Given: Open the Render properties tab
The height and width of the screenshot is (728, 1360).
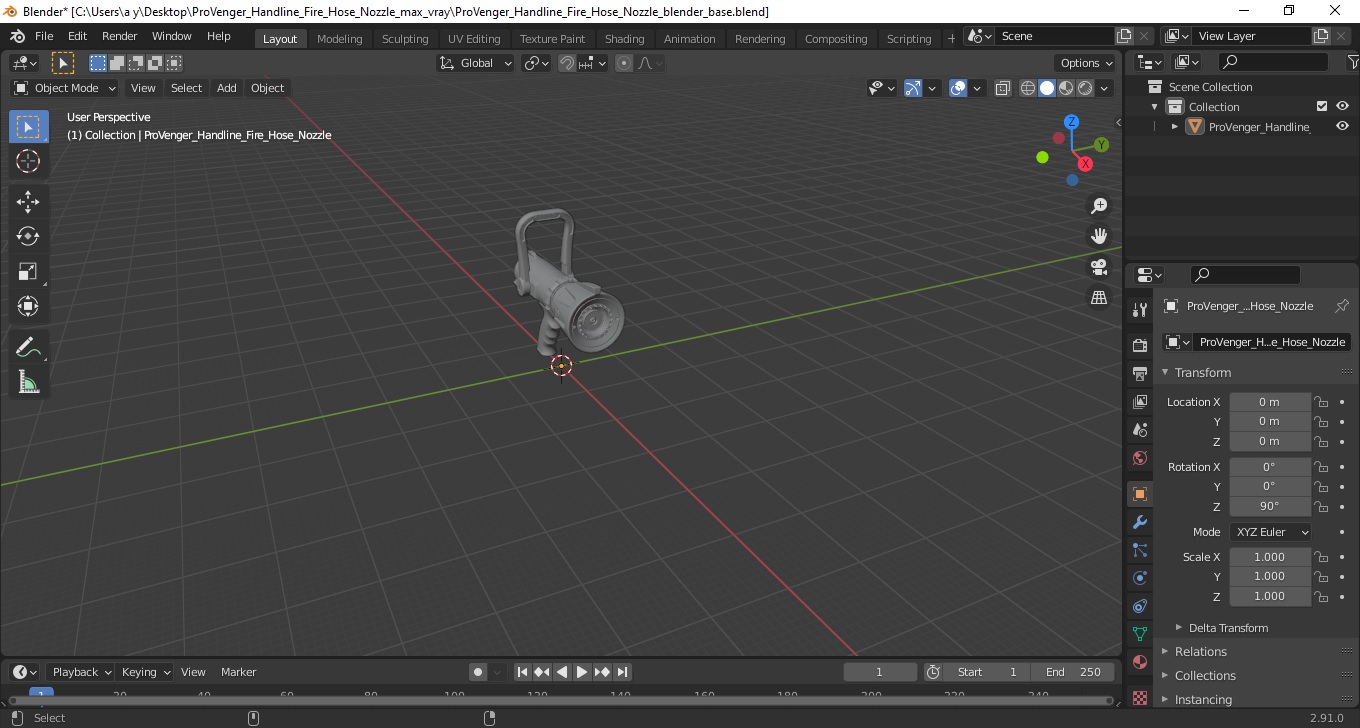Looking at the screenshot, I should point(1139,345).
